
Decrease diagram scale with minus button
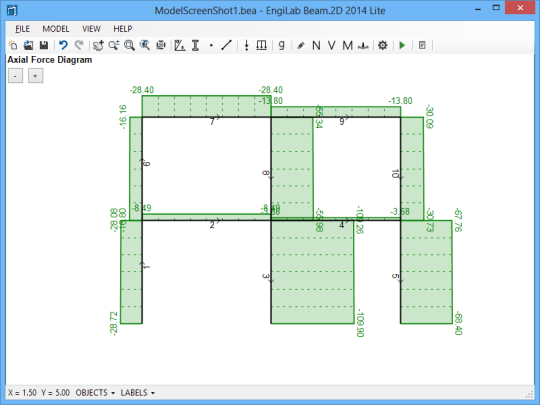coord(15,76)
